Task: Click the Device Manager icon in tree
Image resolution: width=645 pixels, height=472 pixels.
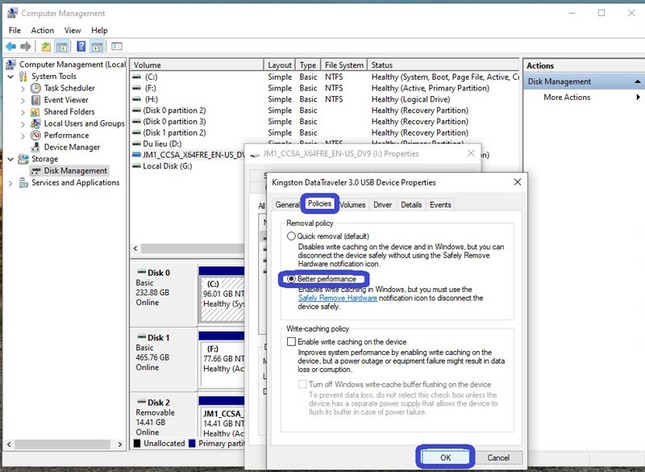Action: pyautogui.click(x=36, y=147)
